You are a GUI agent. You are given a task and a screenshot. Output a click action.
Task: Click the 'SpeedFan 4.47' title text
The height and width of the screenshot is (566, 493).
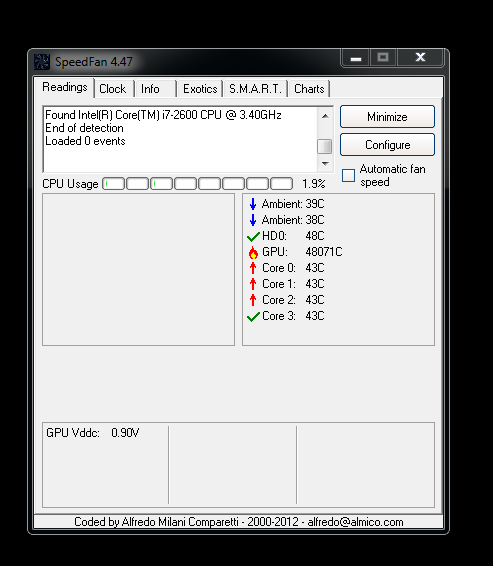click(94, 62)
